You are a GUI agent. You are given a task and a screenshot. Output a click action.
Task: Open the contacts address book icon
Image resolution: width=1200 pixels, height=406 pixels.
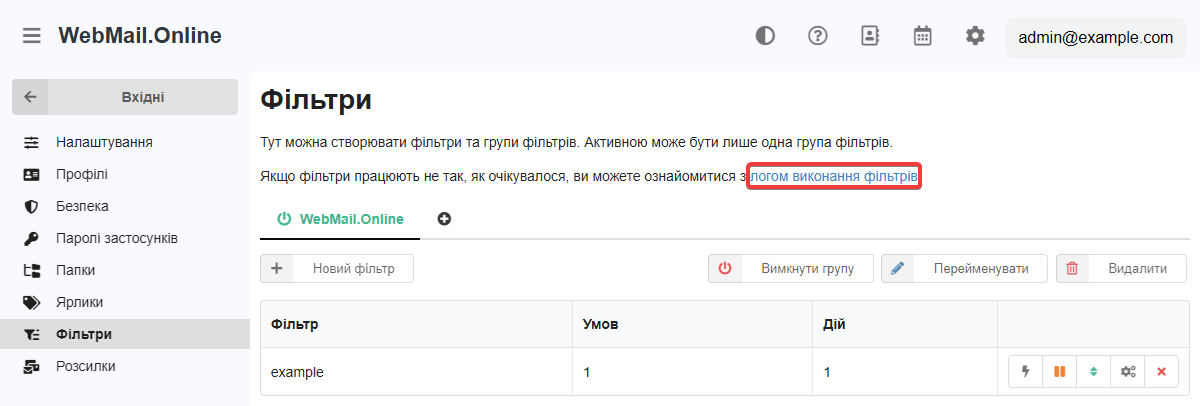[x=870, y=36]
